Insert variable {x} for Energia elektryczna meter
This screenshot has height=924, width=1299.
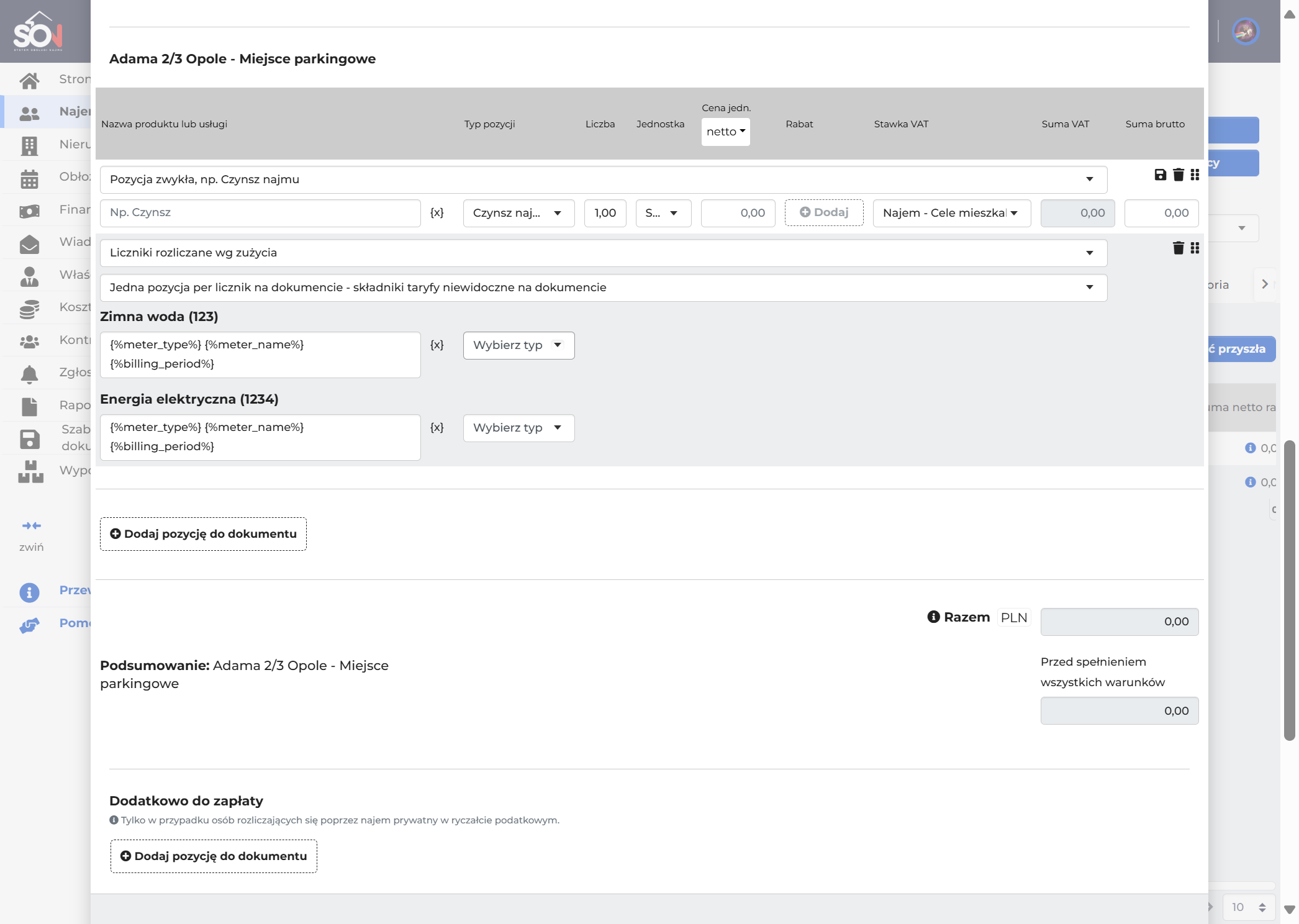(437, 428)
